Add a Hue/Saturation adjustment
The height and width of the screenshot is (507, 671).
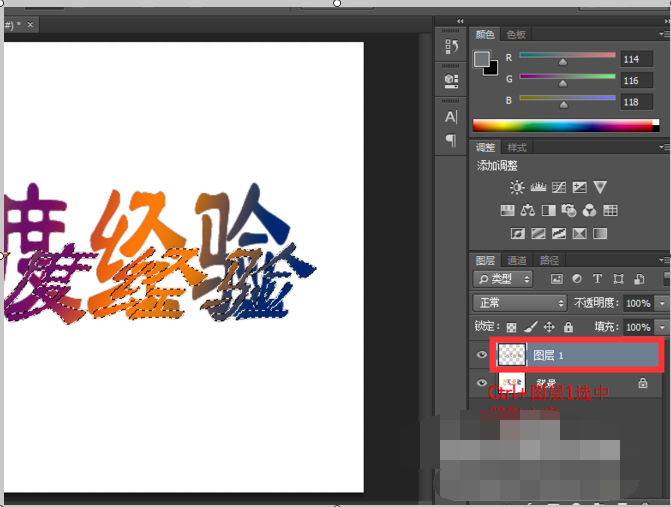(507, 211)
